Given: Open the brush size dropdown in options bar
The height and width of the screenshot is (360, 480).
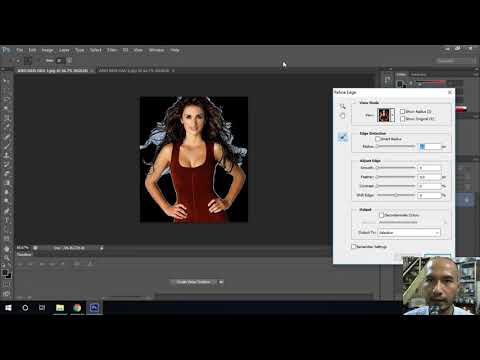Looking at the screenshot, I should click(69, 61).
